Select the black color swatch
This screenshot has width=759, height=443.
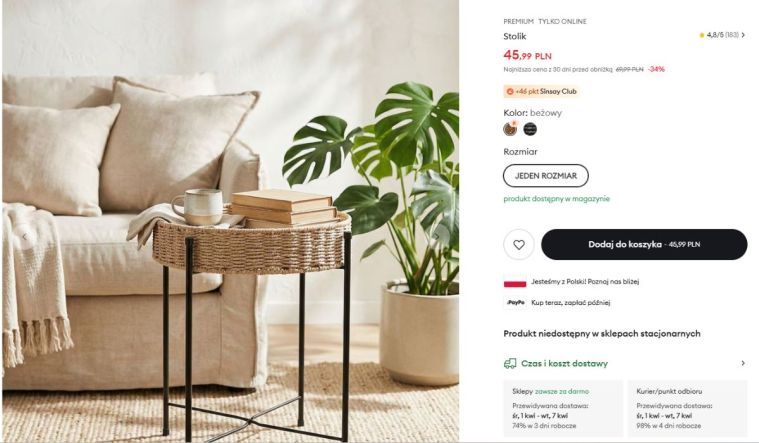tap(530, 129)
